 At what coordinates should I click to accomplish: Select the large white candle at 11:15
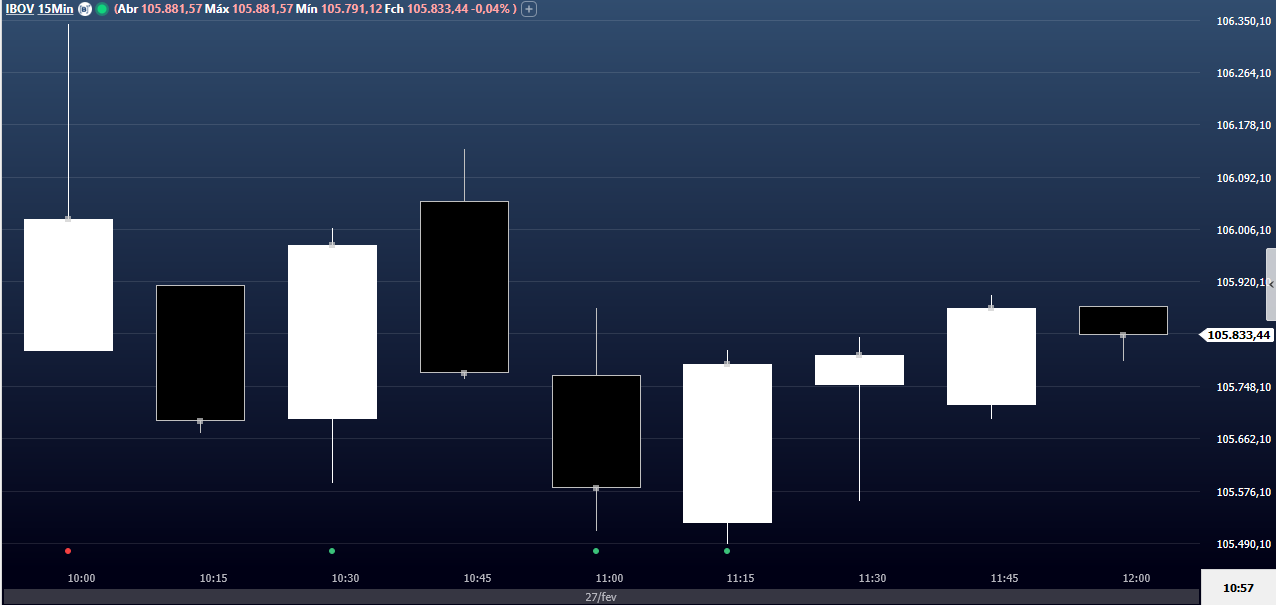click(x=727, y=443)
